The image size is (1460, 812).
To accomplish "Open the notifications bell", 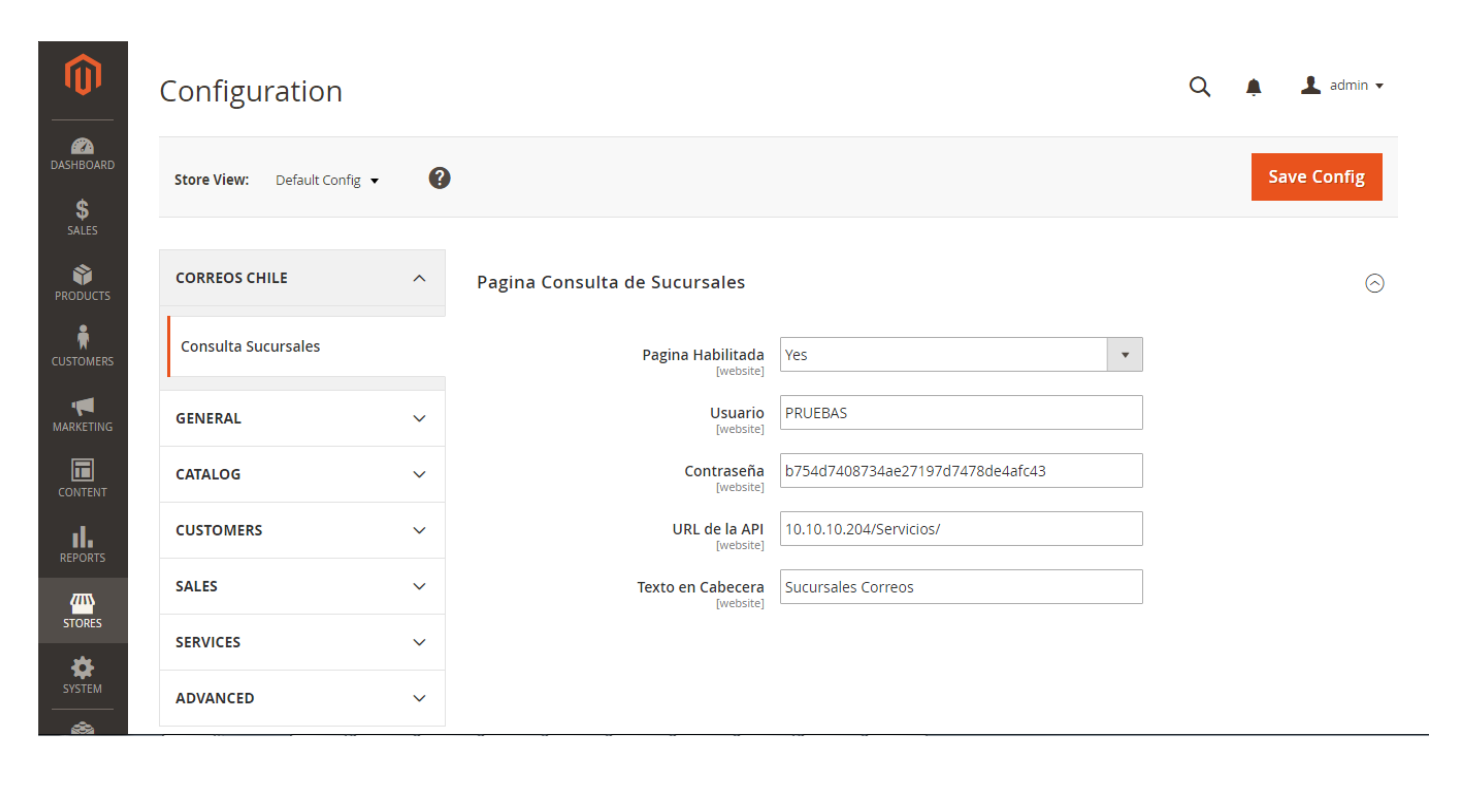I will pos(1254,88).
